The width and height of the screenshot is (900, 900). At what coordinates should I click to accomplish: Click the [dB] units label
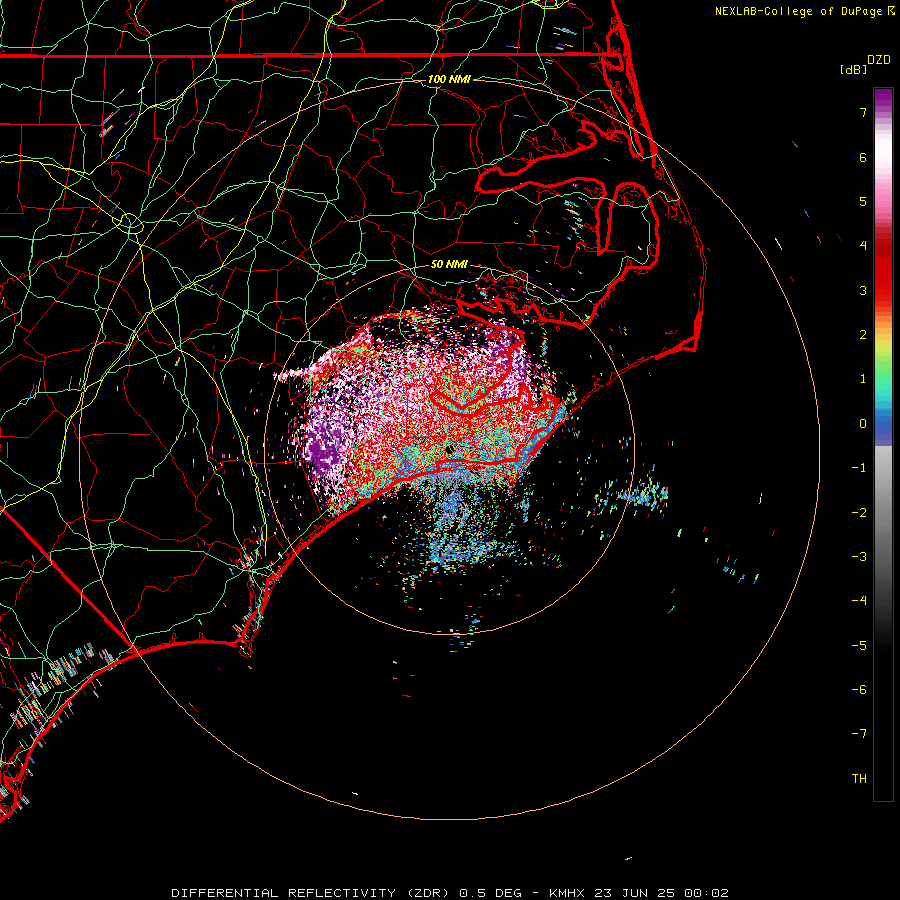click(853, 69)
